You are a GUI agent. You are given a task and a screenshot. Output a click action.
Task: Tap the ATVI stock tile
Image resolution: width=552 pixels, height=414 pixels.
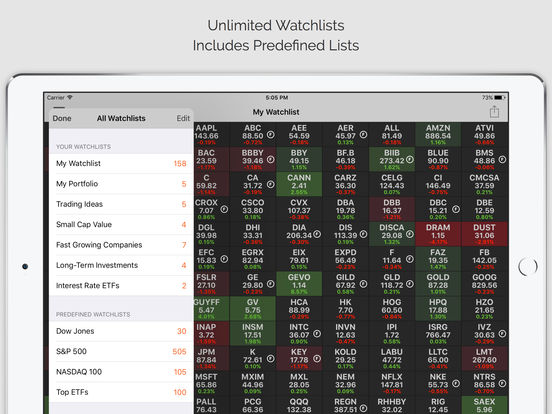coord(484,134)
